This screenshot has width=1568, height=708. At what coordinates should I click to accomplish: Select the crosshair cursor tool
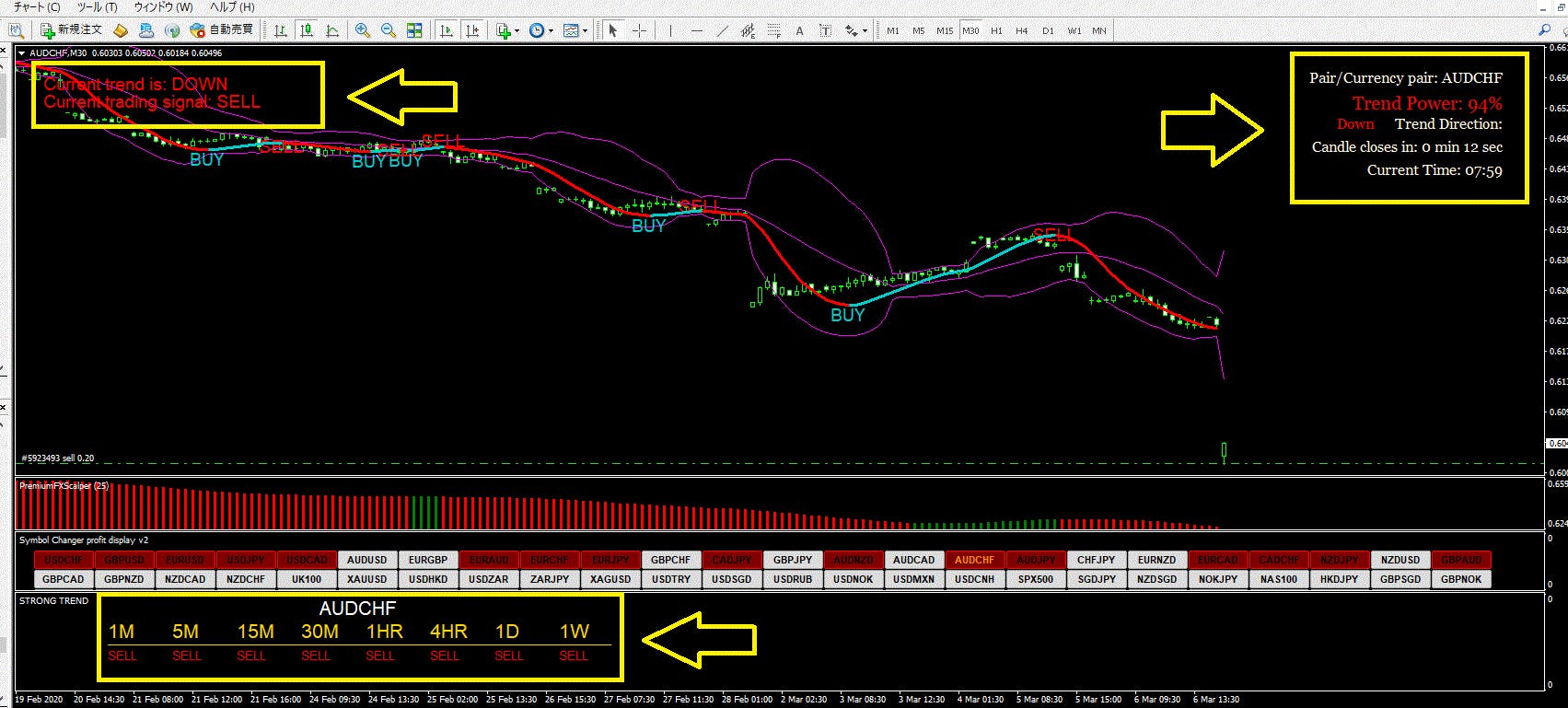click(639, 30)
